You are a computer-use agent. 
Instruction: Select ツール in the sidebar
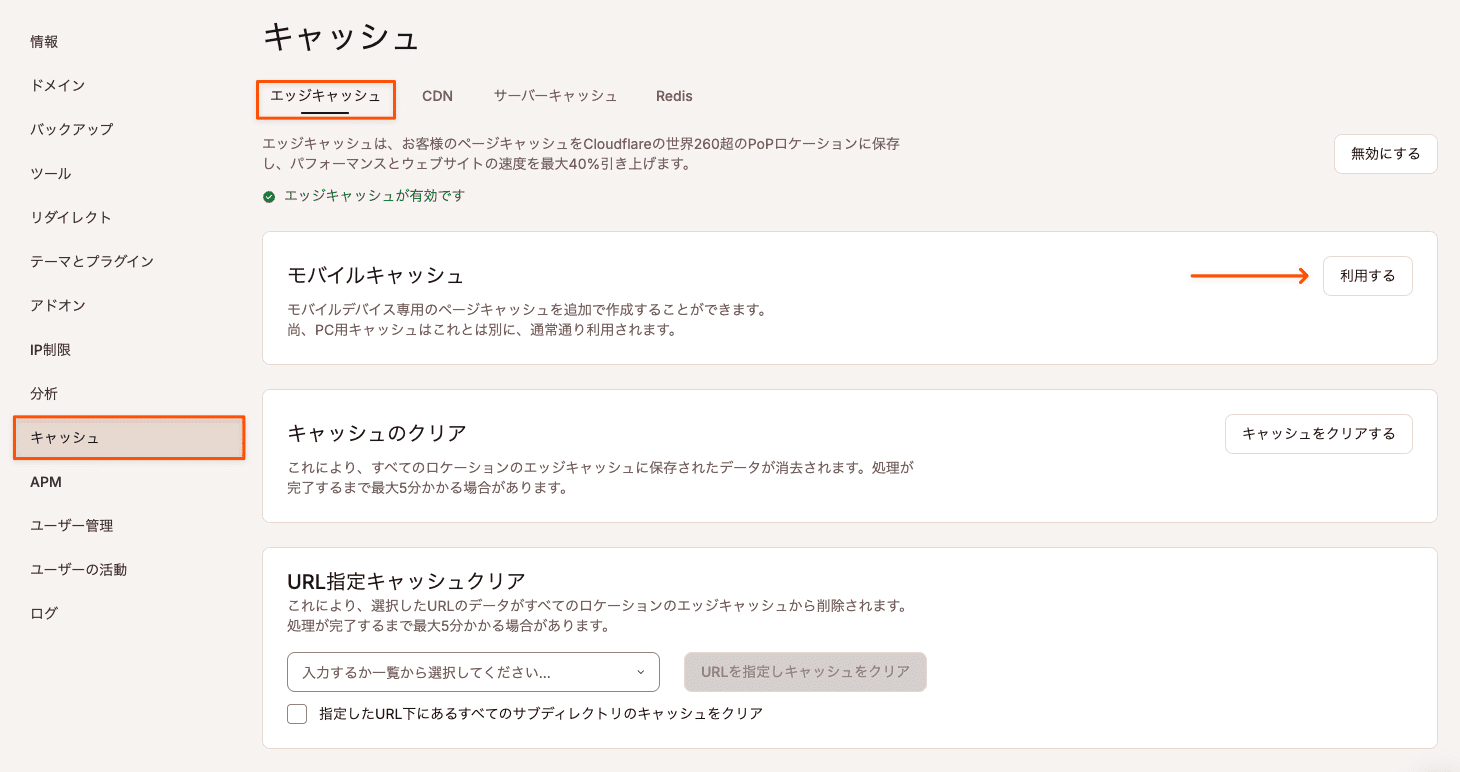coord(50,173)
